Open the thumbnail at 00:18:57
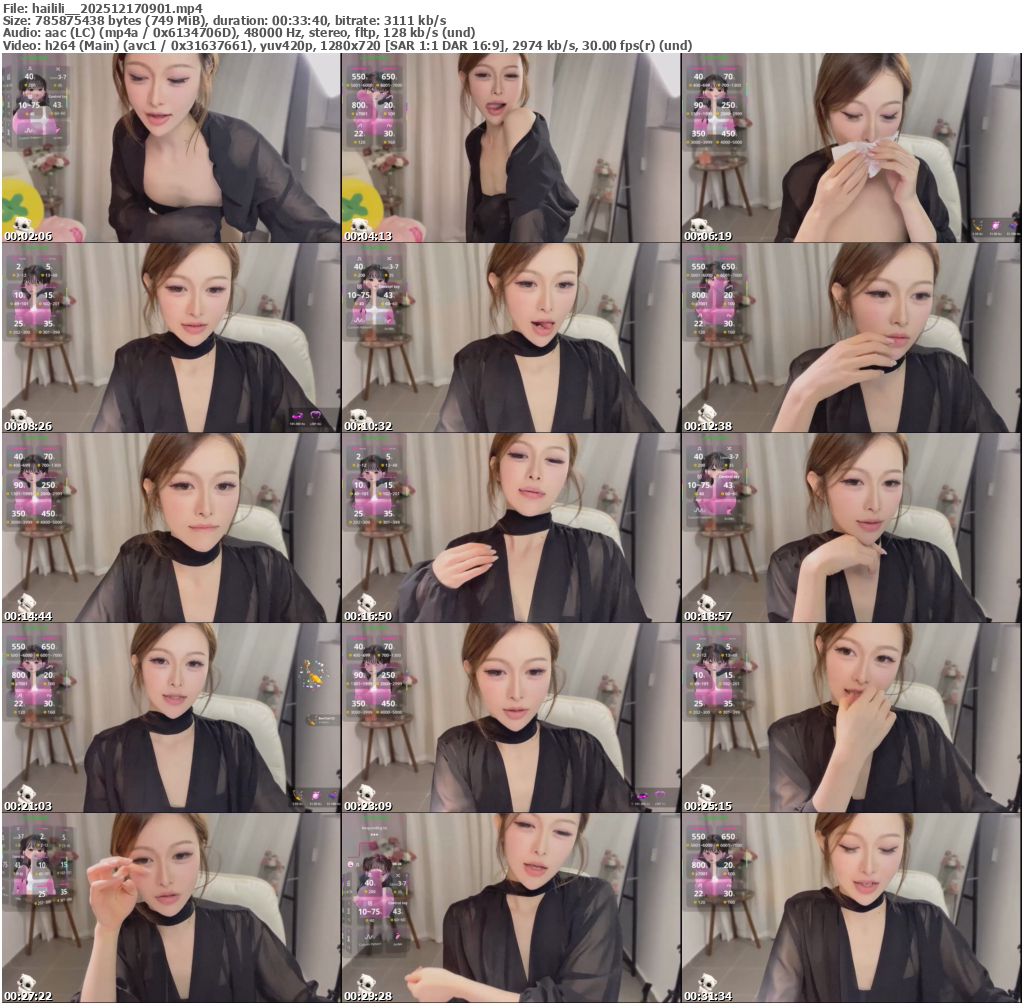1024x1003 pixels. 851,528
